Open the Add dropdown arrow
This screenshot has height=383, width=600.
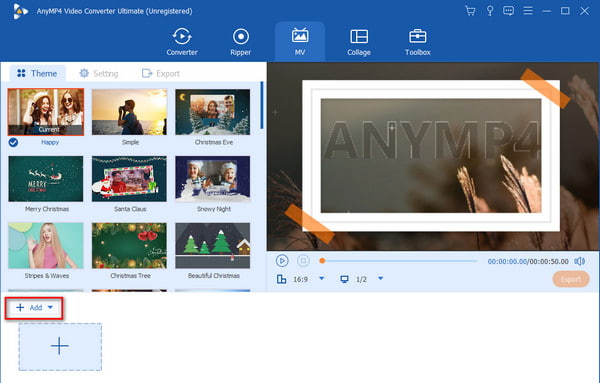coord(50,307)
